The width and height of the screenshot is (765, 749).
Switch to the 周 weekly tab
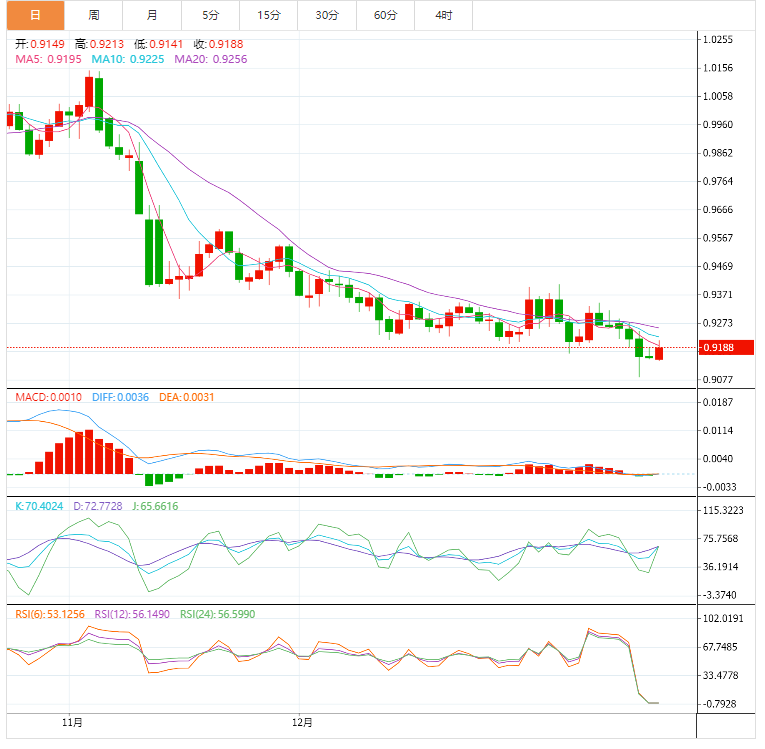click(94, 15)
